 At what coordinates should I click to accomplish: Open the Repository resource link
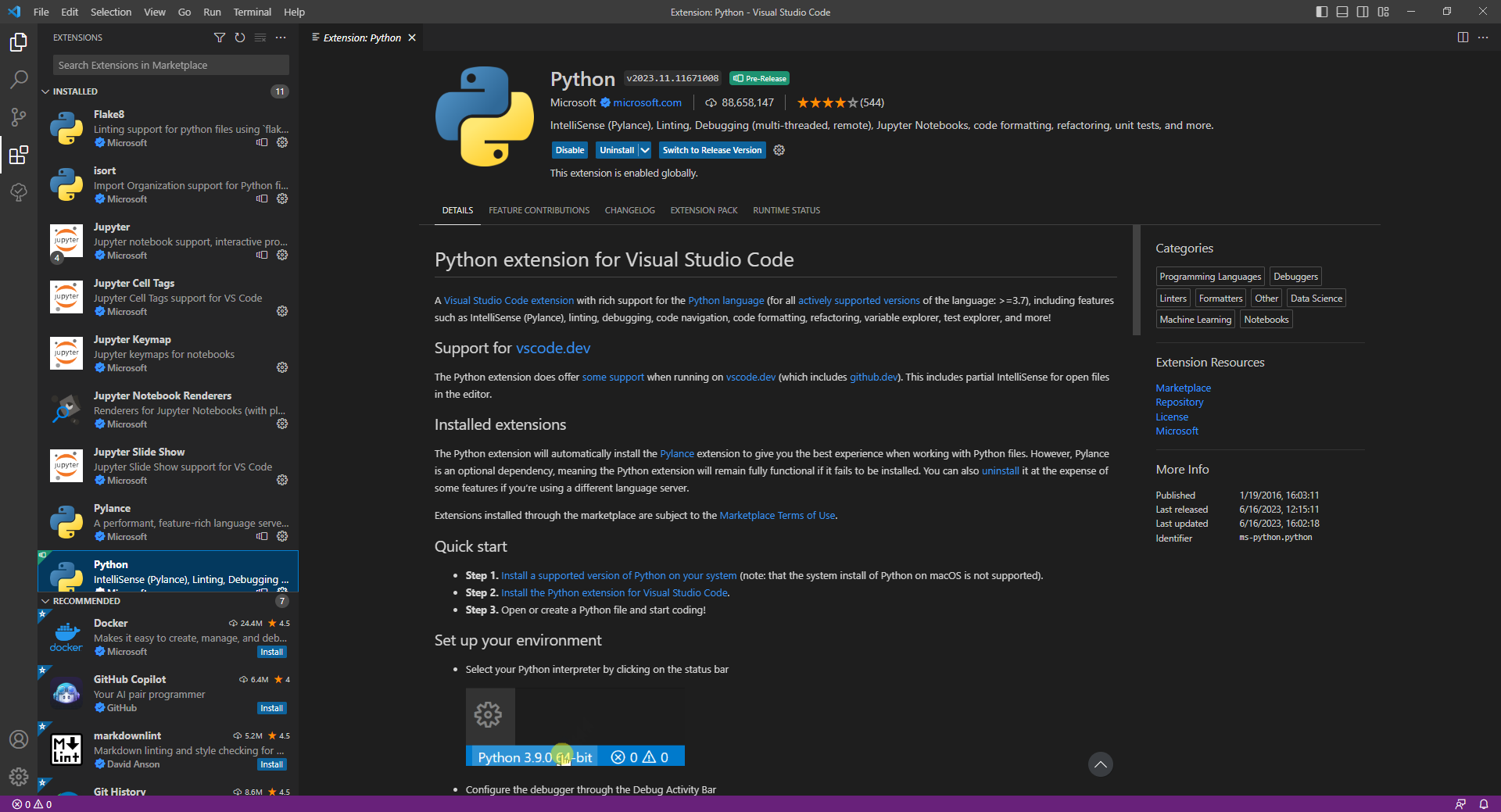(1179, 402)
